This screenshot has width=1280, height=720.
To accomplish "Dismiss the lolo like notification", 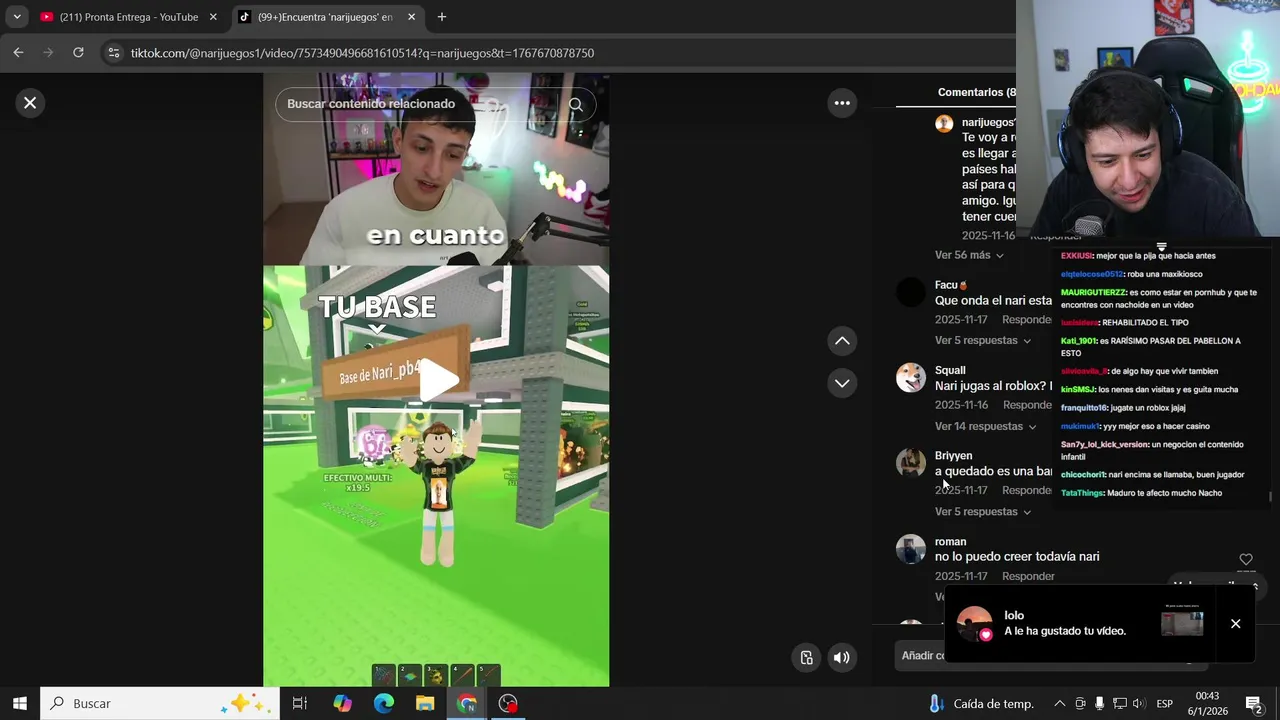I will [x=1235, y=624].
